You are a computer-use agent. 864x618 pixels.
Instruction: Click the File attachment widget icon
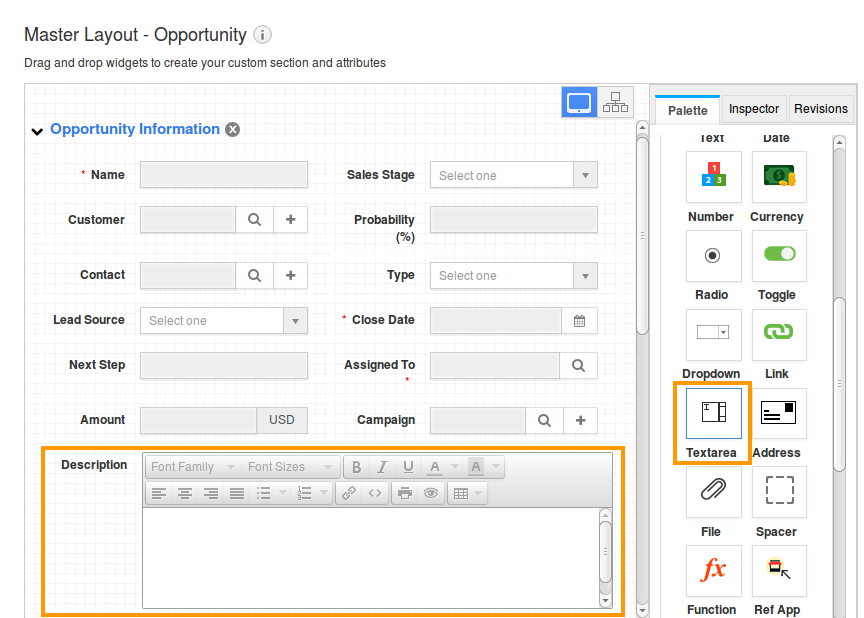[x=713, y=491]
